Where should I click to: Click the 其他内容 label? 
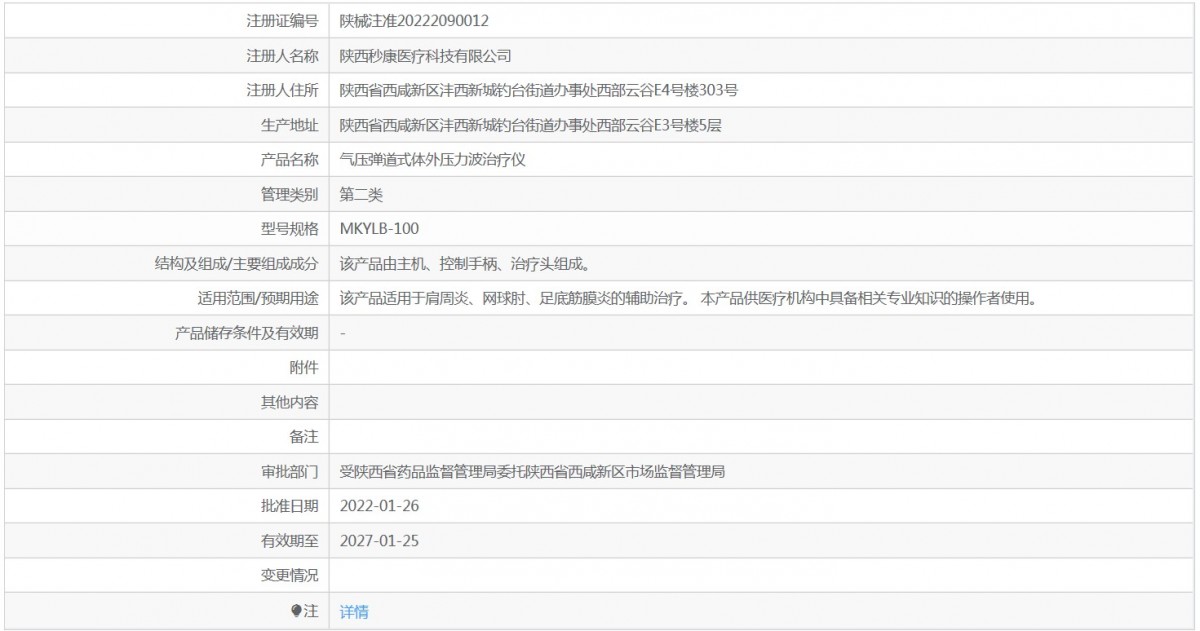289,402
